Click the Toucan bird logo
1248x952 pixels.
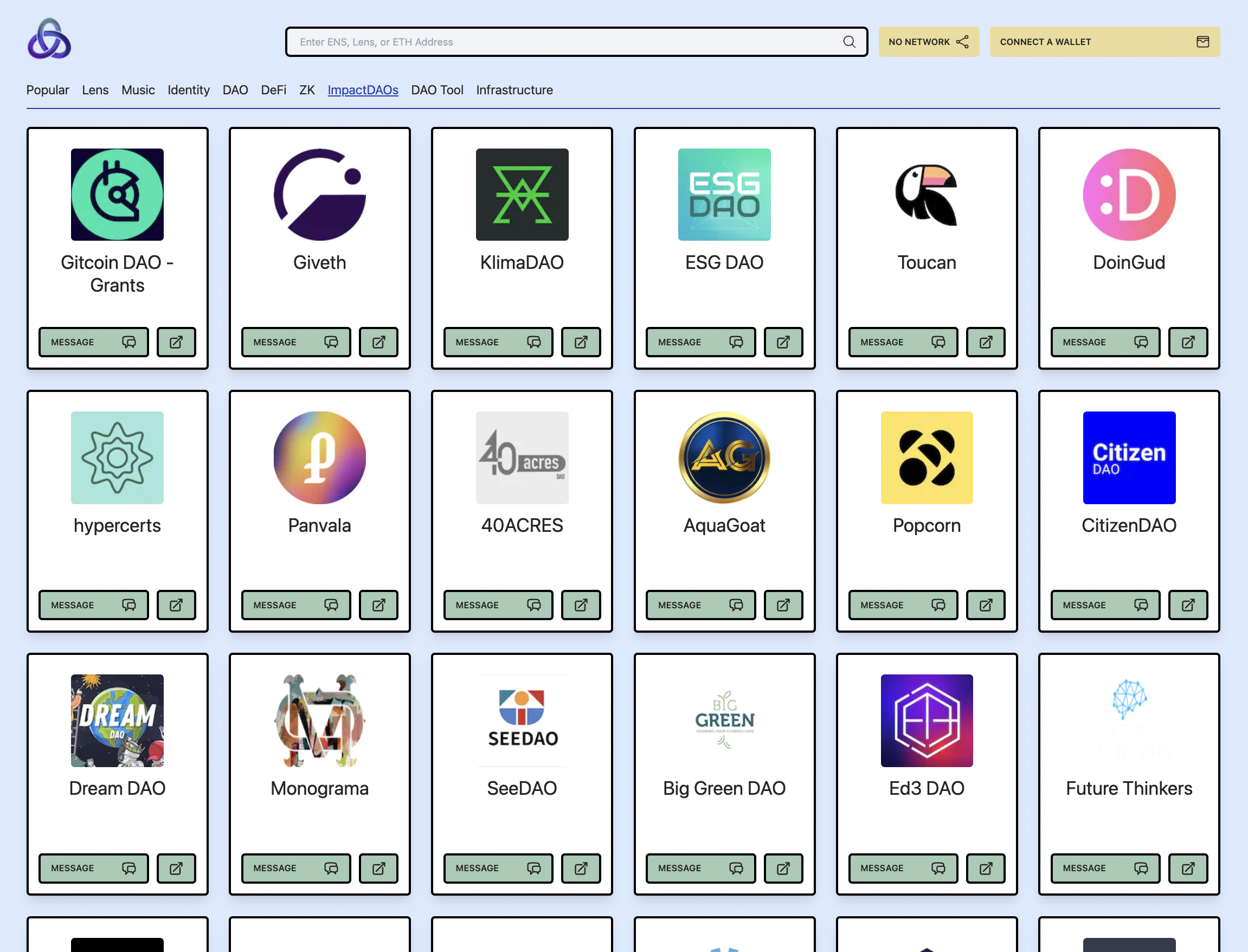point(926,195)
